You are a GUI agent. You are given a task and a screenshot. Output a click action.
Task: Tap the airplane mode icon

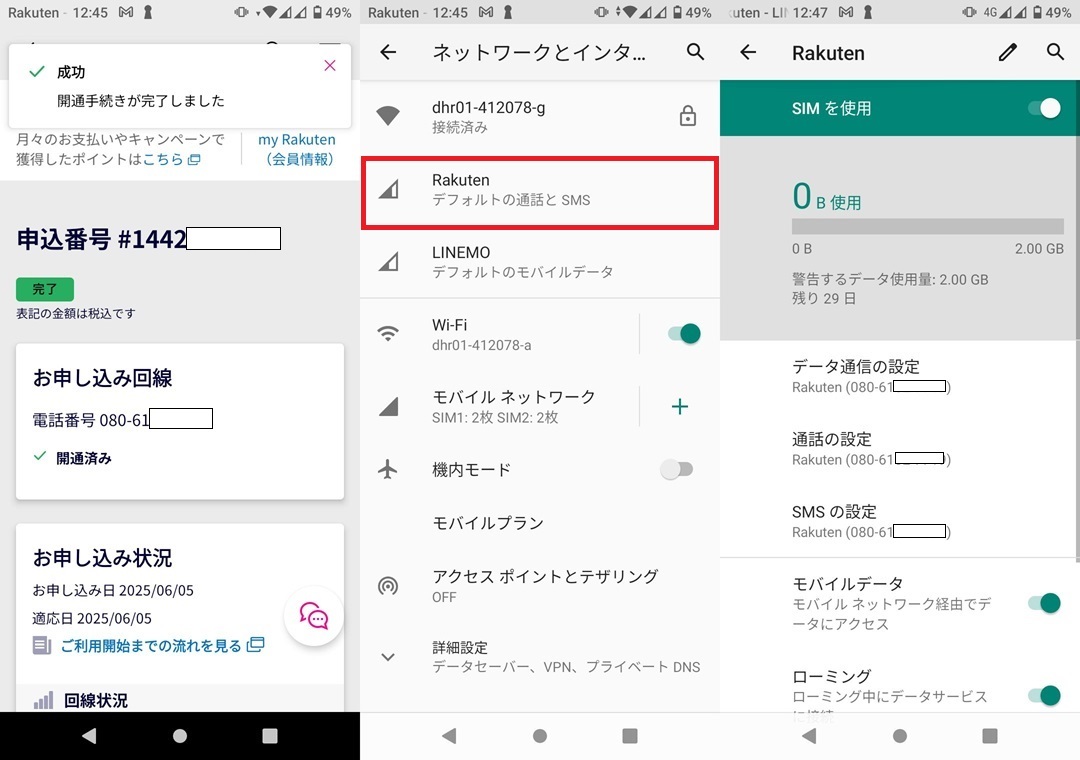pos(388,469)
